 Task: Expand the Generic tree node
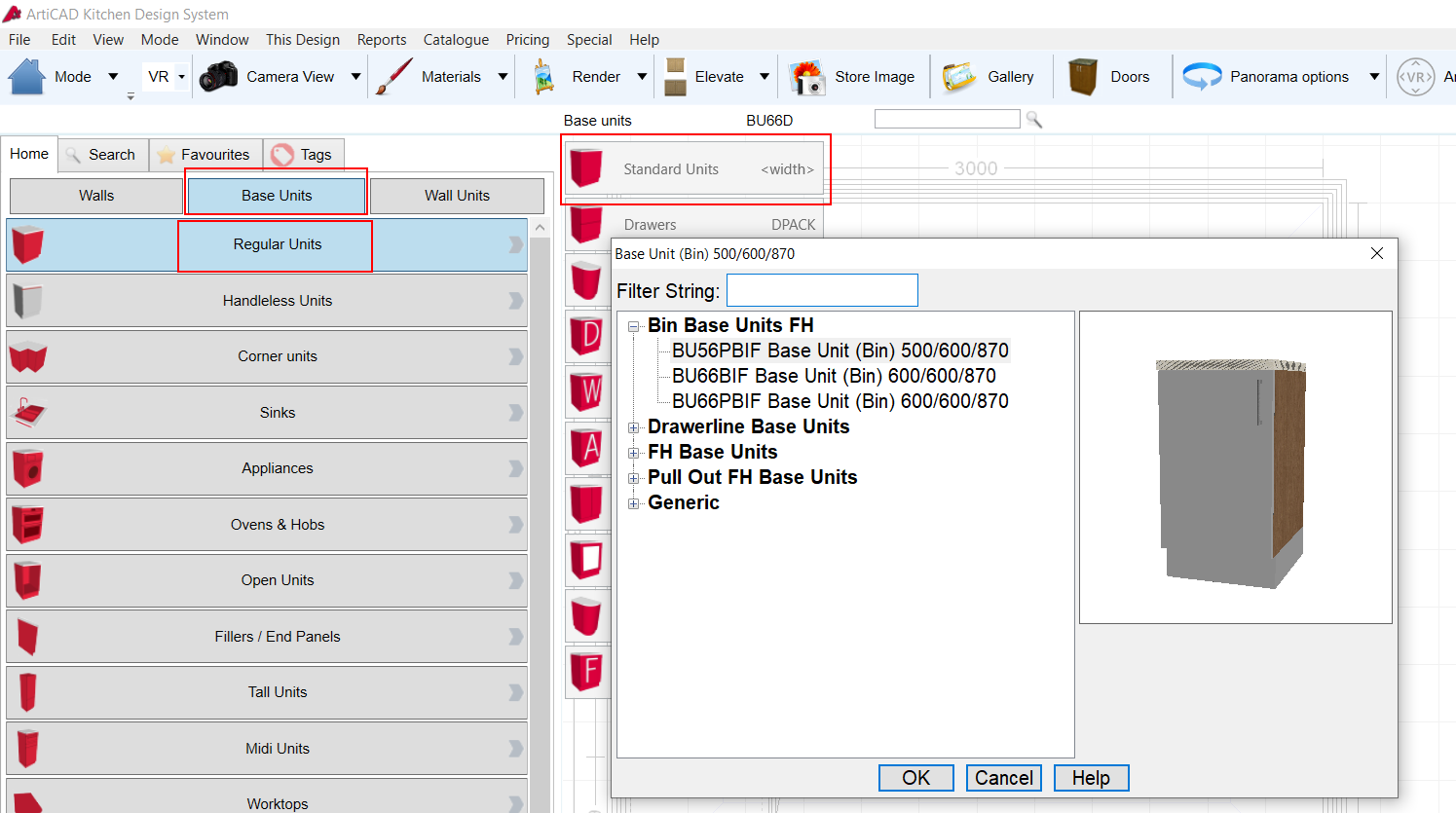[x=634, y=503]
